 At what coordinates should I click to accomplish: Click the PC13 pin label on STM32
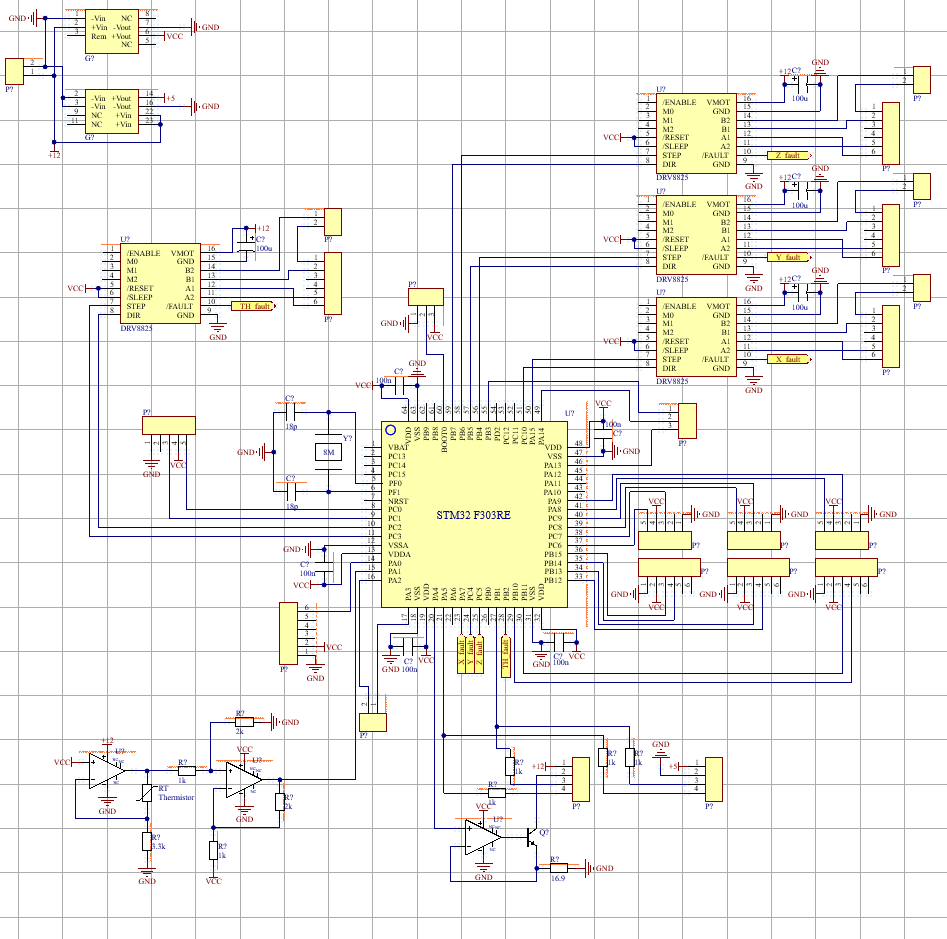[x=397, y=457]
